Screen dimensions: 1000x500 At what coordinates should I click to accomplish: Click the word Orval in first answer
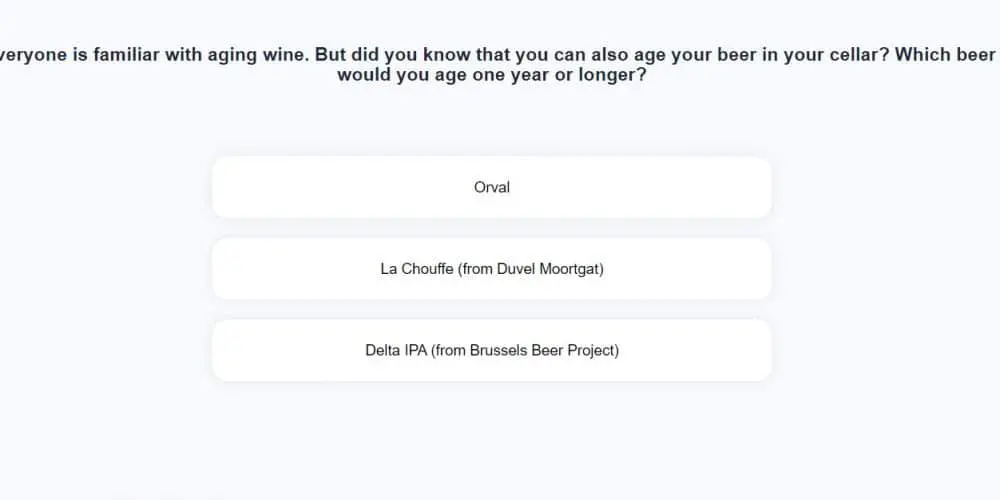[492, 187]
